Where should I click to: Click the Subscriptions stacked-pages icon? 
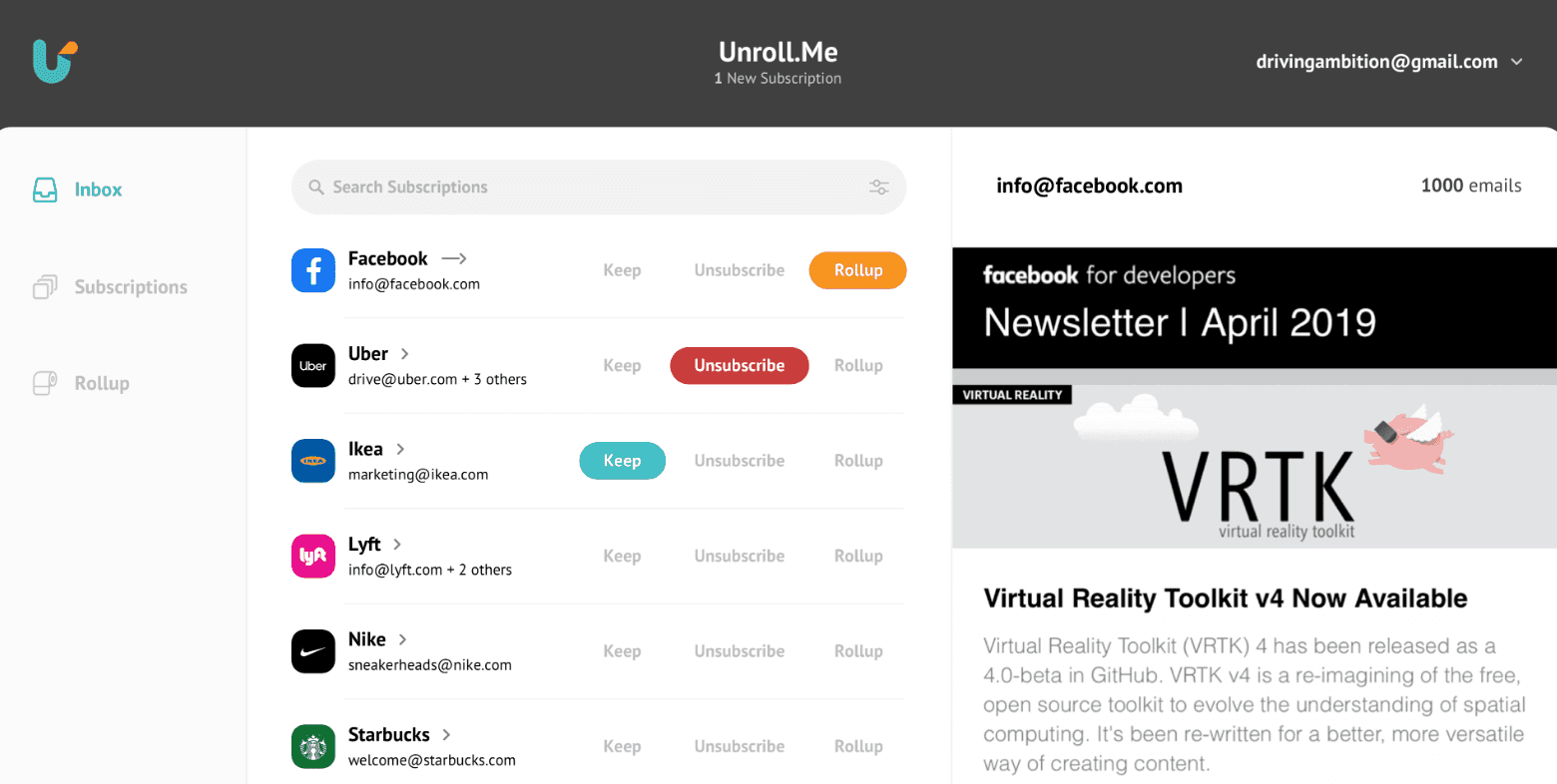coord(45,287)
